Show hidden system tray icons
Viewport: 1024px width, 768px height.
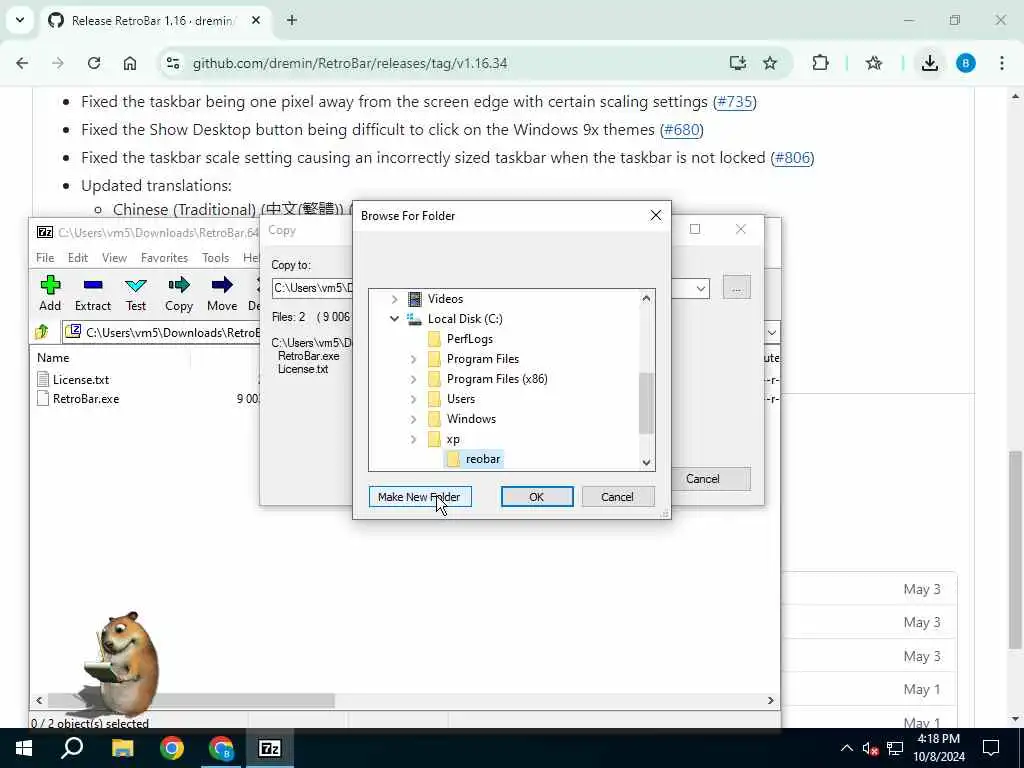[846, 748]
